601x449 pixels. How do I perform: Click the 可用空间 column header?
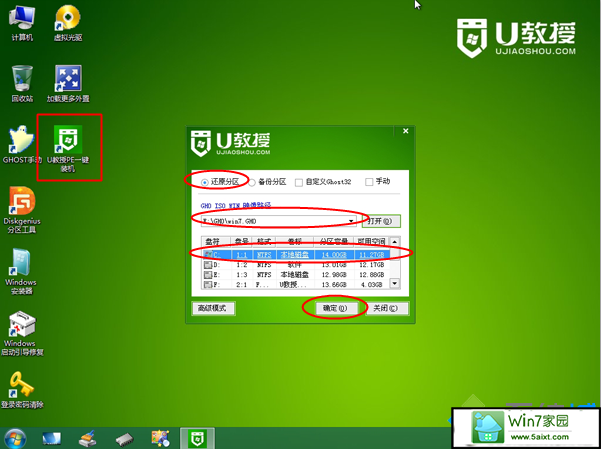371,242
